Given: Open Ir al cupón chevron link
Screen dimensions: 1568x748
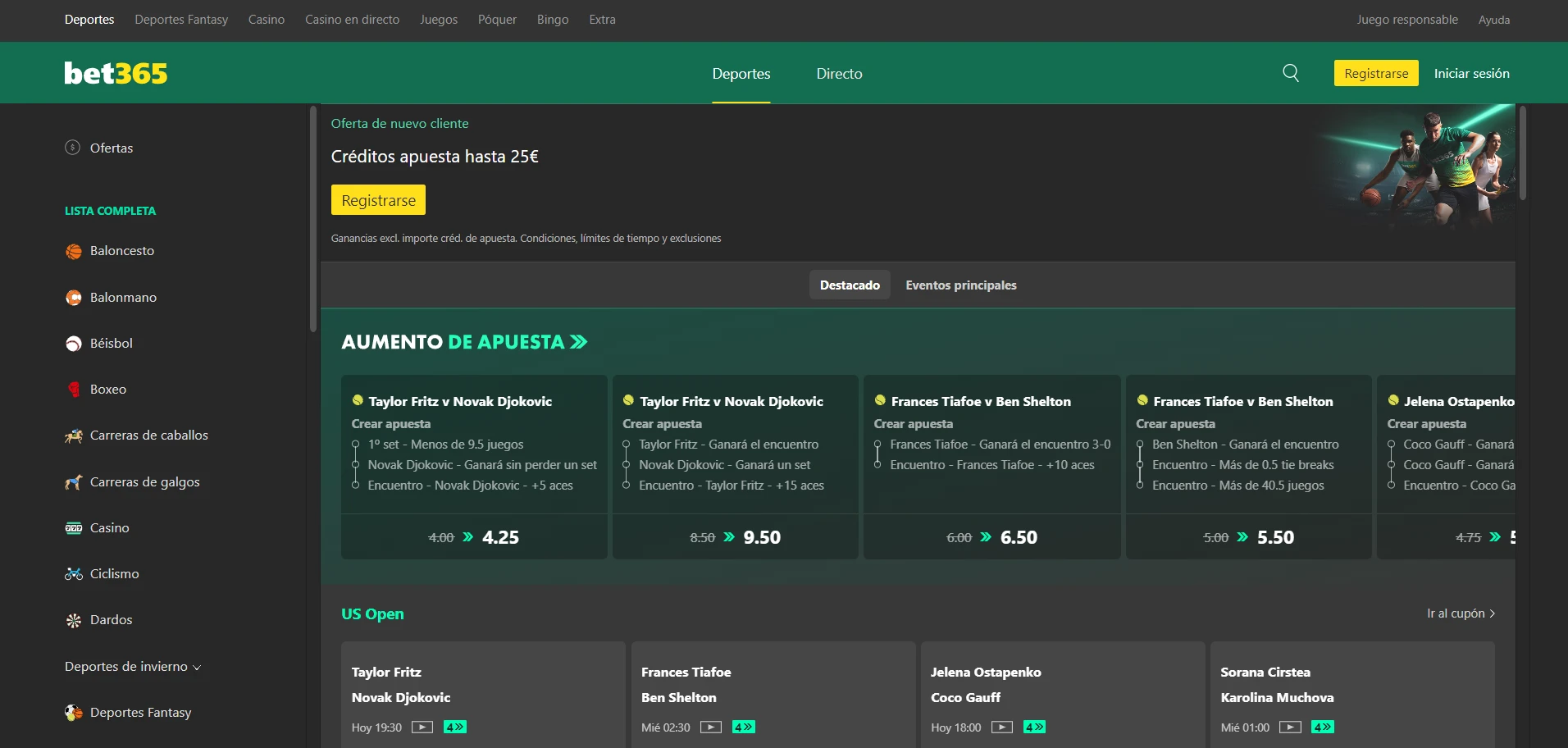Looking at the screenshot, I should tap(1461, 613).
